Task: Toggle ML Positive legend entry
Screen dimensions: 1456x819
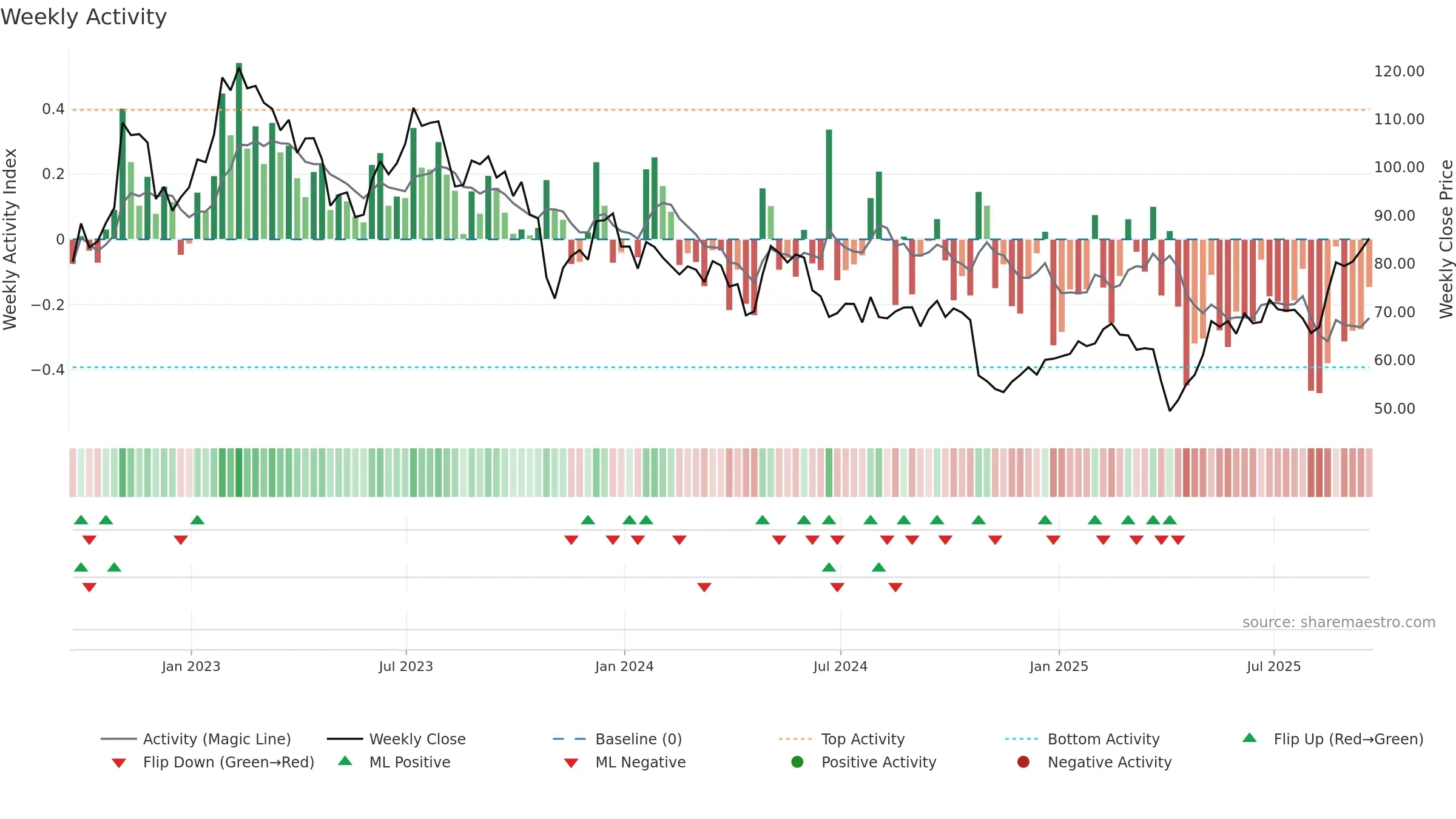Action: [x=394, y=762]
